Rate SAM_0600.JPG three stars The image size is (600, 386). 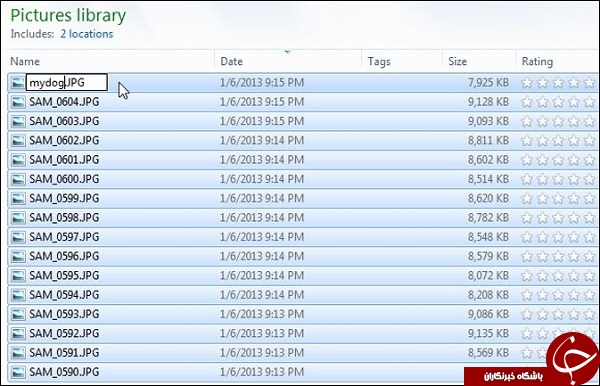click(558, 179)
